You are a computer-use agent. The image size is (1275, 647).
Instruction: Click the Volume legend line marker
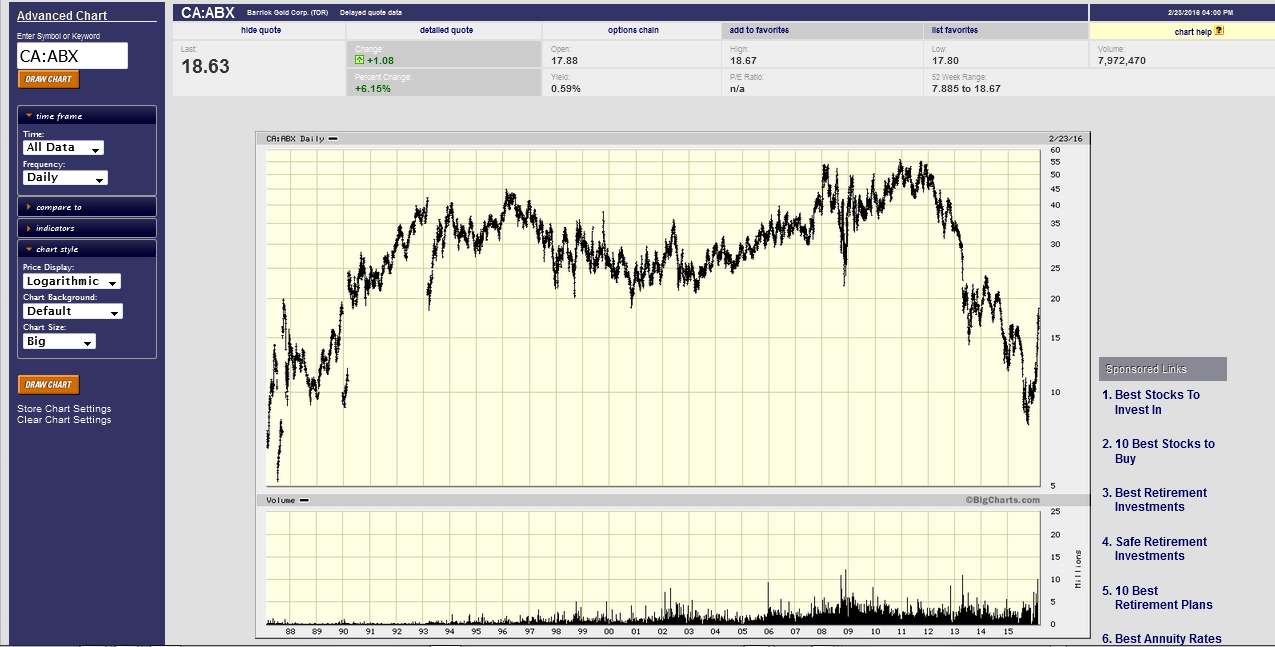coord(304,500)
